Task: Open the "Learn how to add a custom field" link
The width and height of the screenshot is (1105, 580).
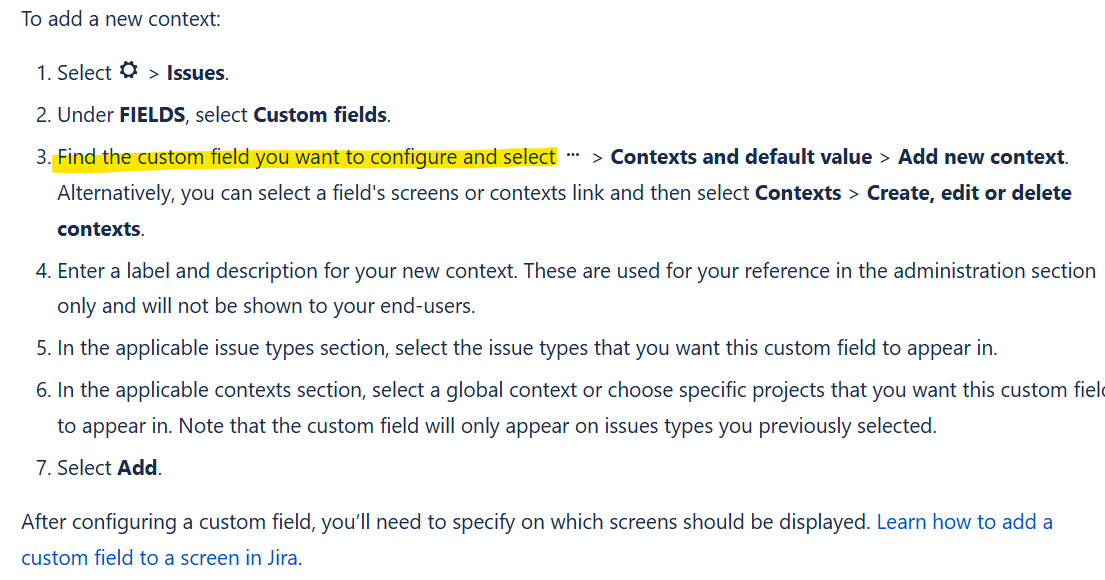Action: coord(964,522)
